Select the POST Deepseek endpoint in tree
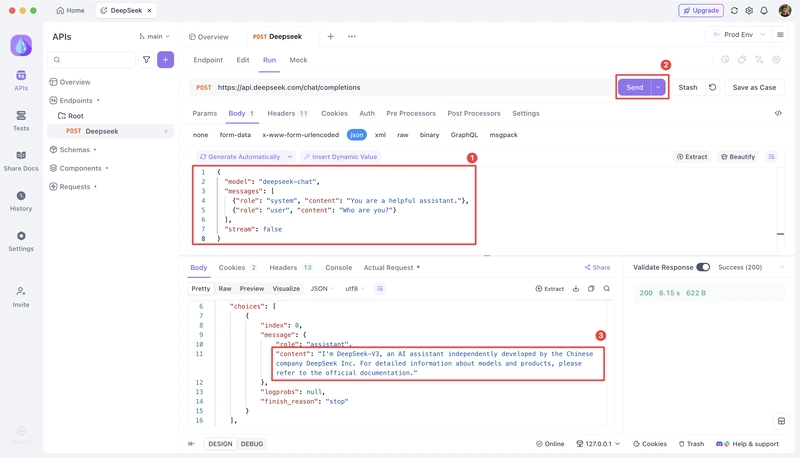 (110, 131)
